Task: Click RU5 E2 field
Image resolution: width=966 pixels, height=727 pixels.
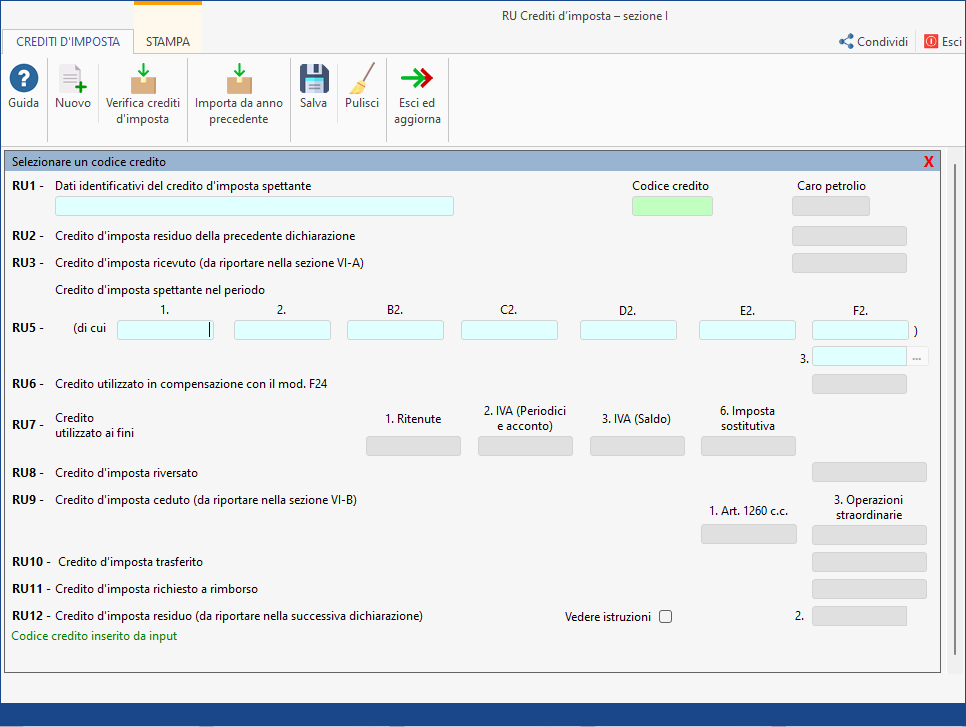Action: pyautogui.click(x=747, y=330)
